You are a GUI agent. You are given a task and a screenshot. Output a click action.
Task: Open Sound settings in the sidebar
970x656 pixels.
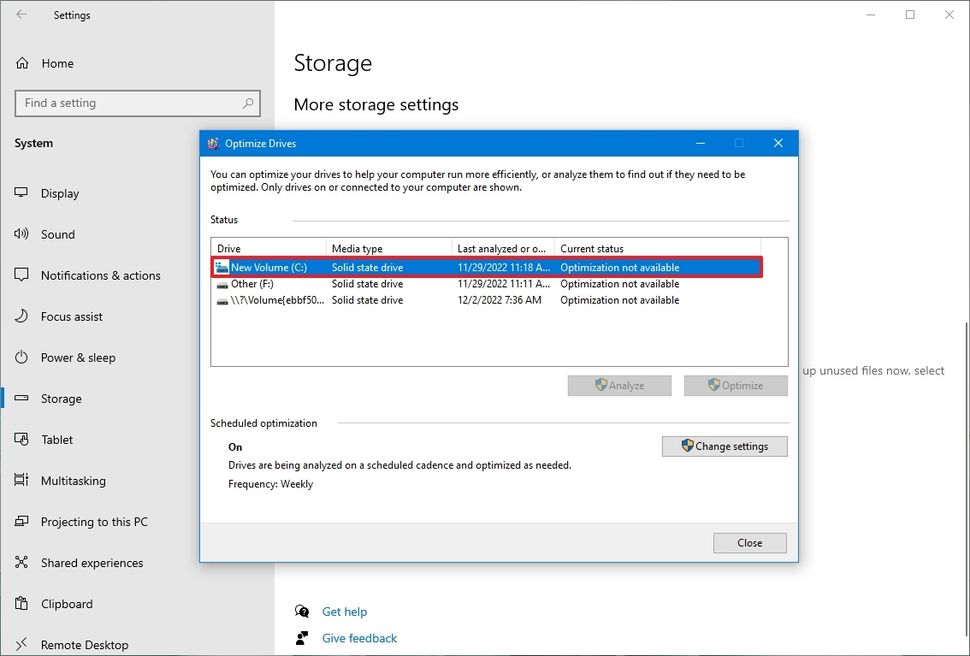(x=58, y=234)
